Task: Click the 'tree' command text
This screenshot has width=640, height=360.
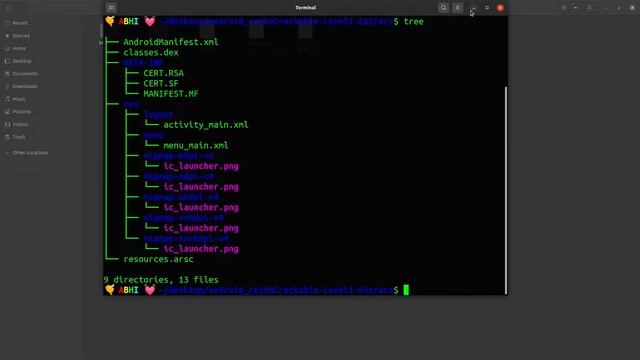Action: click(413, 22)
